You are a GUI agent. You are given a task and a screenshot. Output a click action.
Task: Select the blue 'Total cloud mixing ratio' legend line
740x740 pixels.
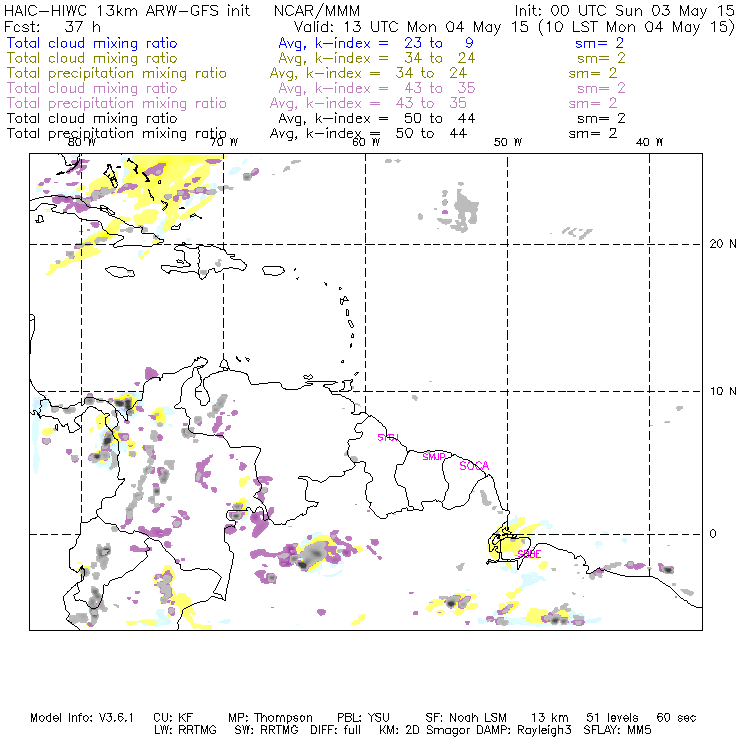(92, 43)
